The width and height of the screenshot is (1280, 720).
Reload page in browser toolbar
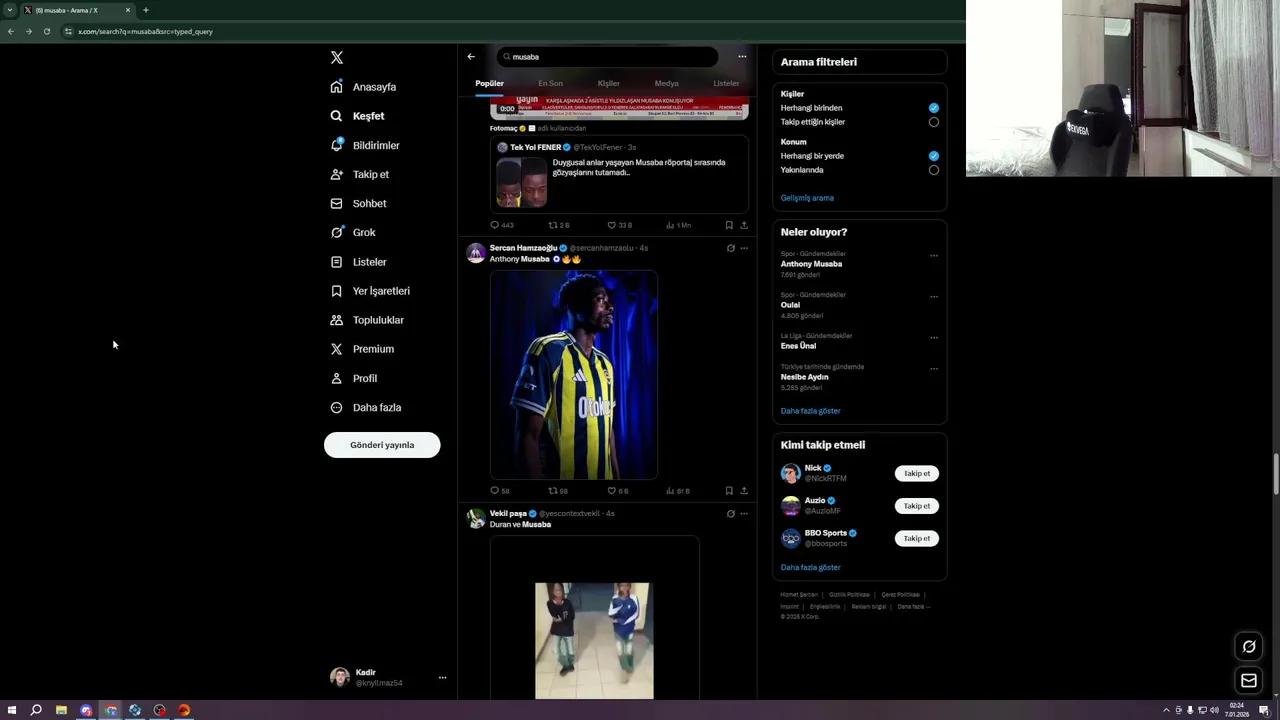point(47,31)
